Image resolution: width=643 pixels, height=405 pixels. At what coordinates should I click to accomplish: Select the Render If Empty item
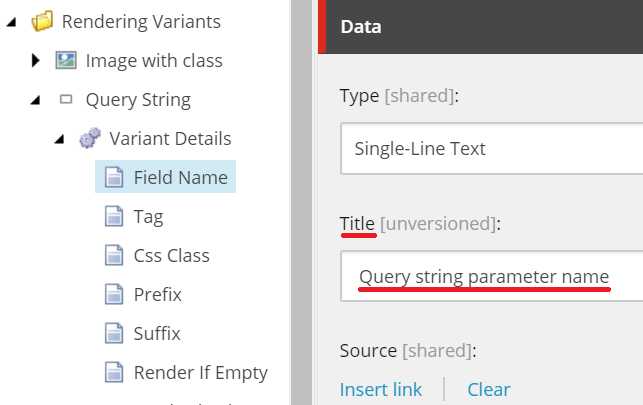point(200,372)
